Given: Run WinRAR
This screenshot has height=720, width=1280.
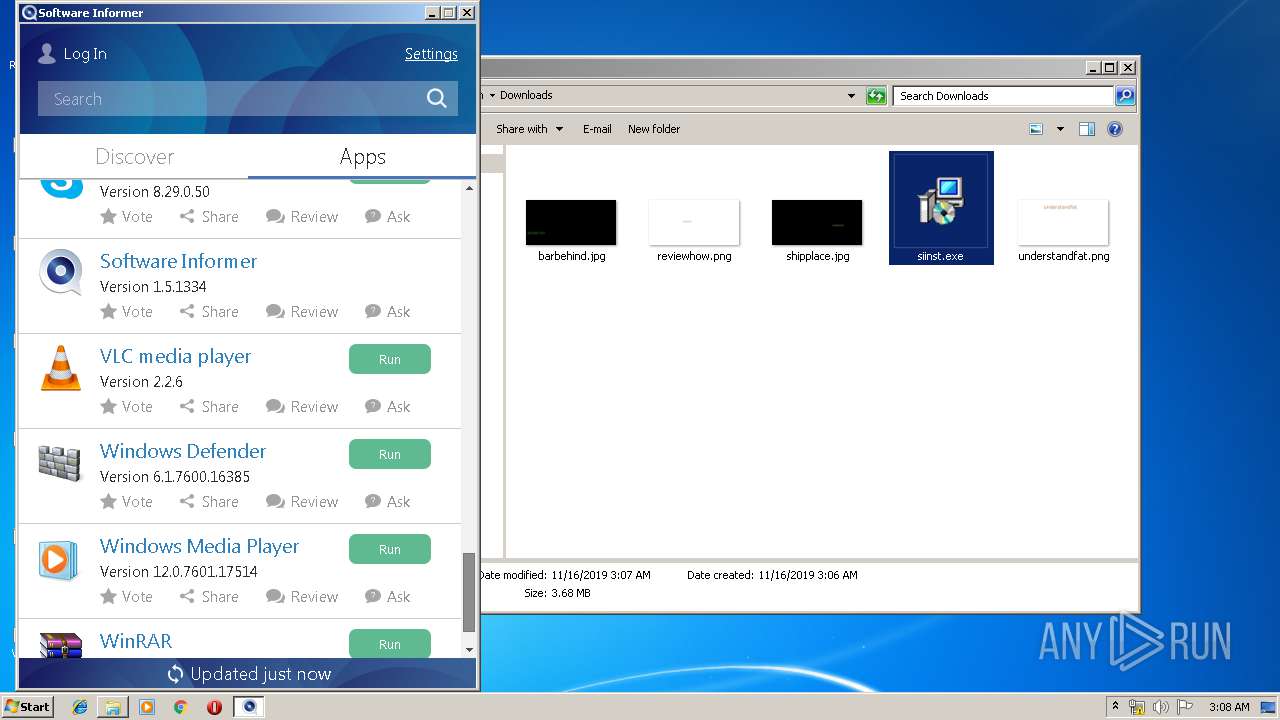Looking at the screenshot, I should [x=390, y=644].
